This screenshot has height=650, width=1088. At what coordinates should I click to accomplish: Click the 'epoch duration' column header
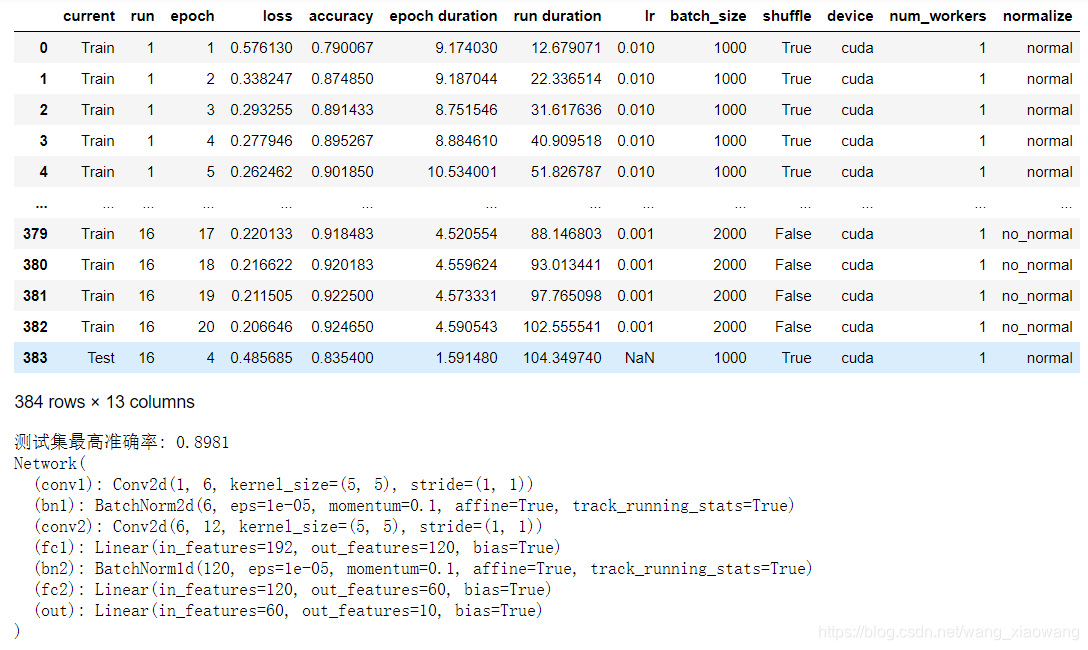click(x=443, y=16)
